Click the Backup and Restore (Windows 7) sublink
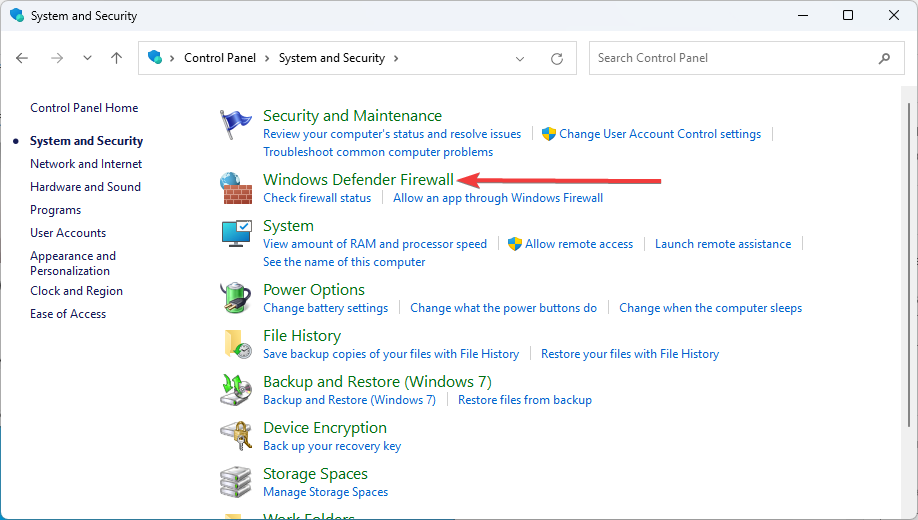 pyautogui.click(x=350, y=400)
